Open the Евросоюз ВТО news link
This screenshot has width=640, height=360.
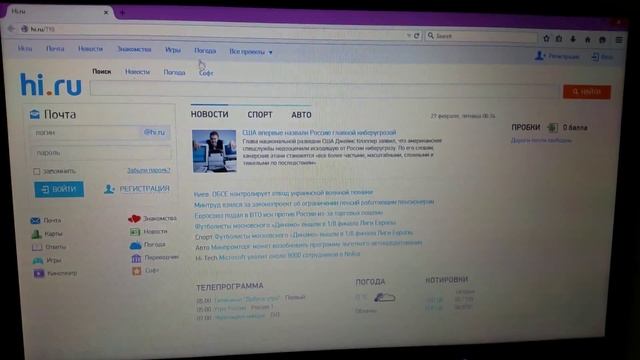(x=289, y=214)
